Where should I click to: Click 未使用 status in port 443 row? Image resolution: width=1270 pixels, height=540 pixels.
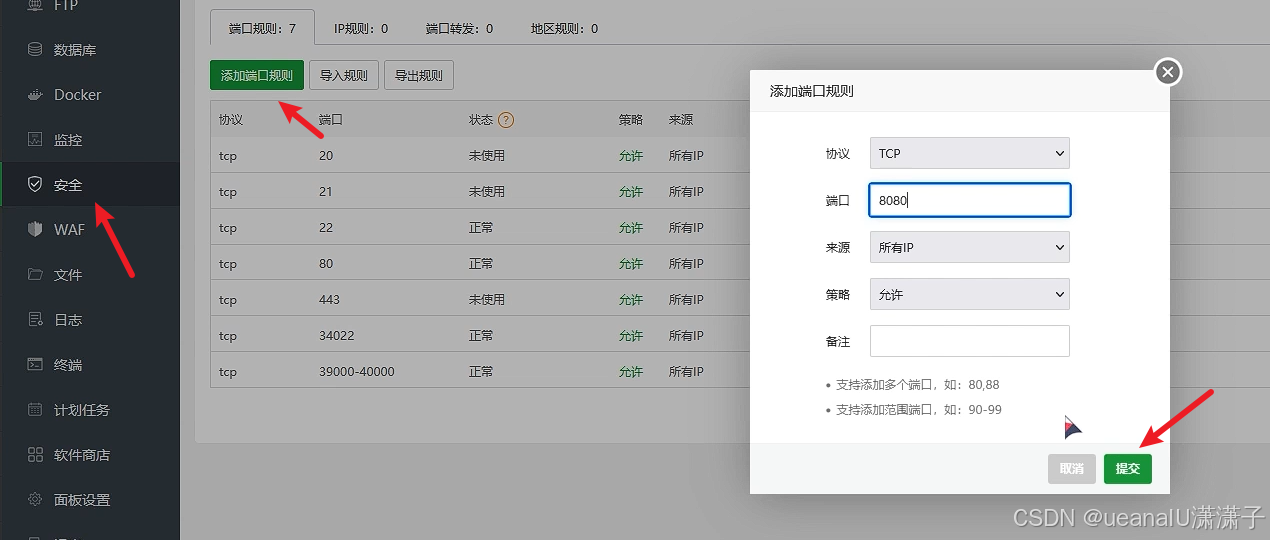[x=487, y=300]
